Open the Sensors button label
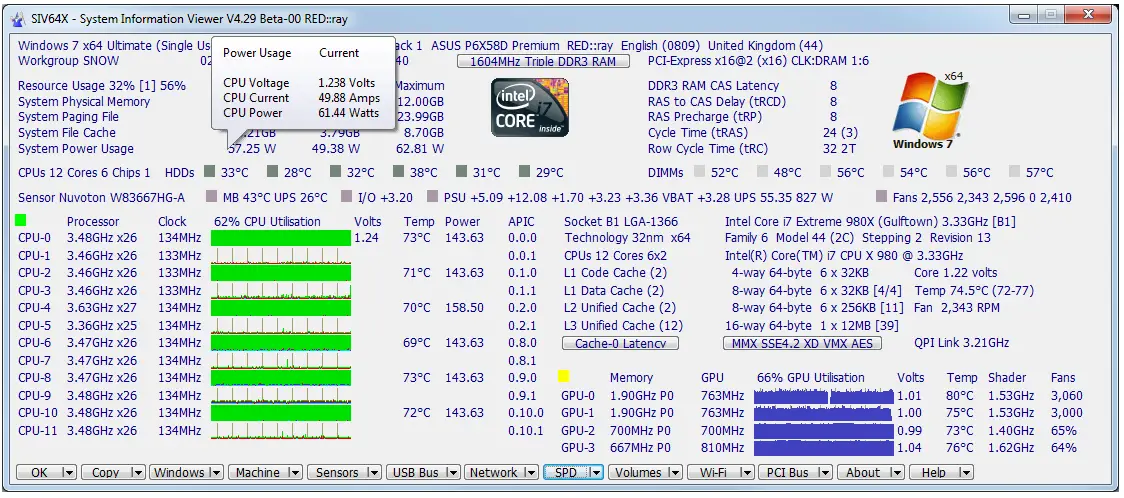This screenshot has height=498, width=1124. coord(337,472)
